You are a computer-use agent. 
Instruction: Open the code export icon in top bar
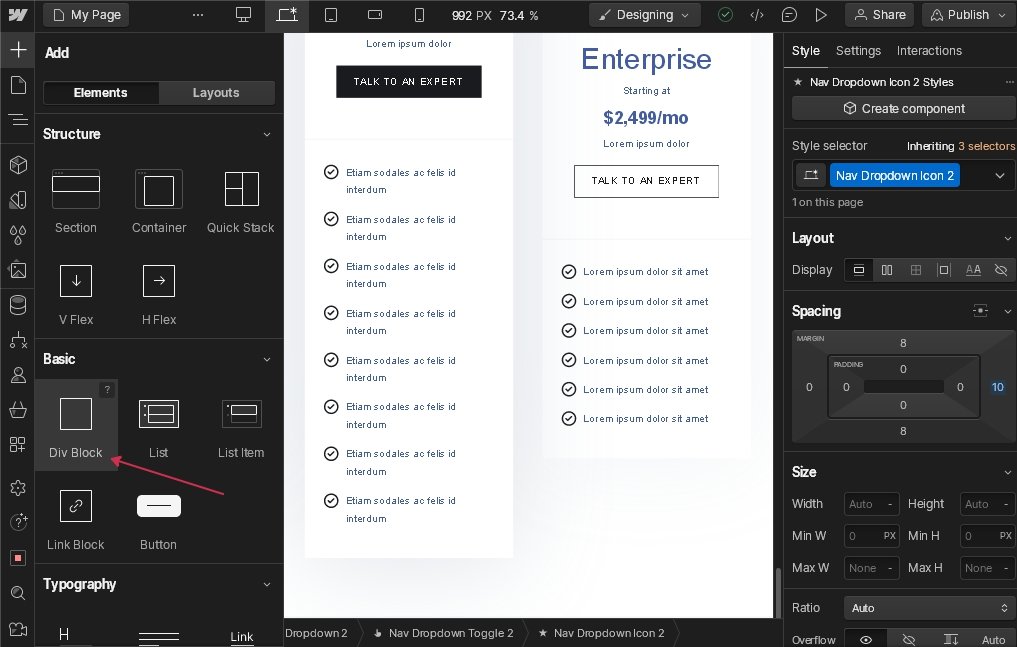coord(757,15)
